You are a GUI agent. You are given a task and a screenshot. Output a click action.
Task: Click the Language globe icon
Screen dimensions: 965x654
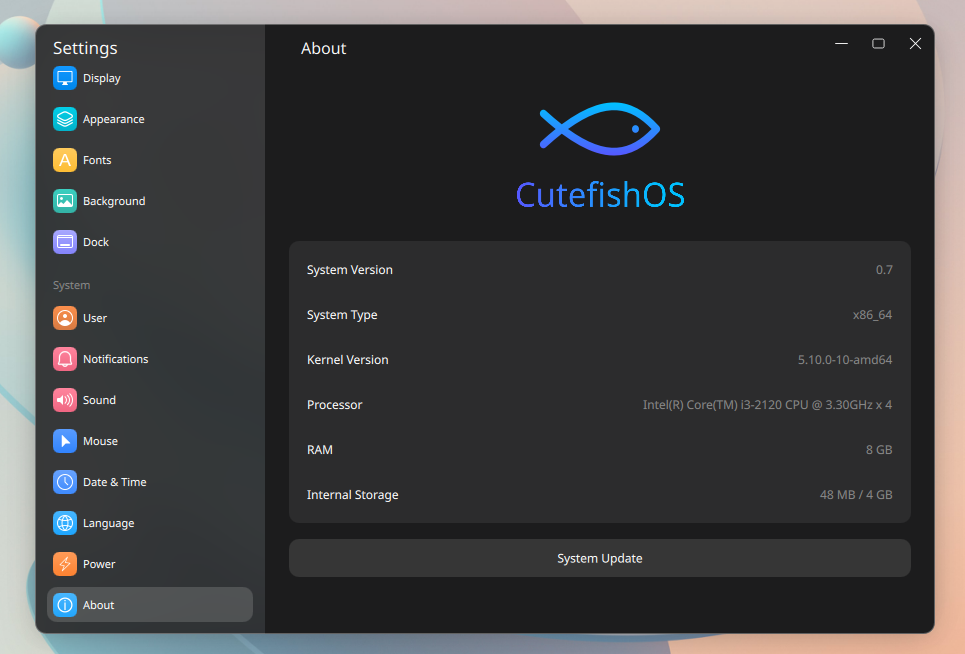65,523
